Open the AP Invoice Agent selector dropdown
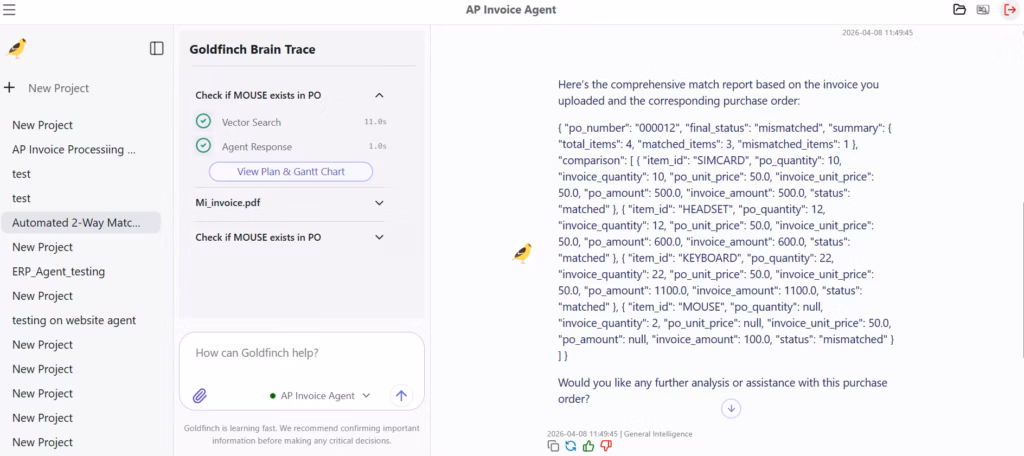The height and width of the screenshot is (456, 1024). [320, 395]
